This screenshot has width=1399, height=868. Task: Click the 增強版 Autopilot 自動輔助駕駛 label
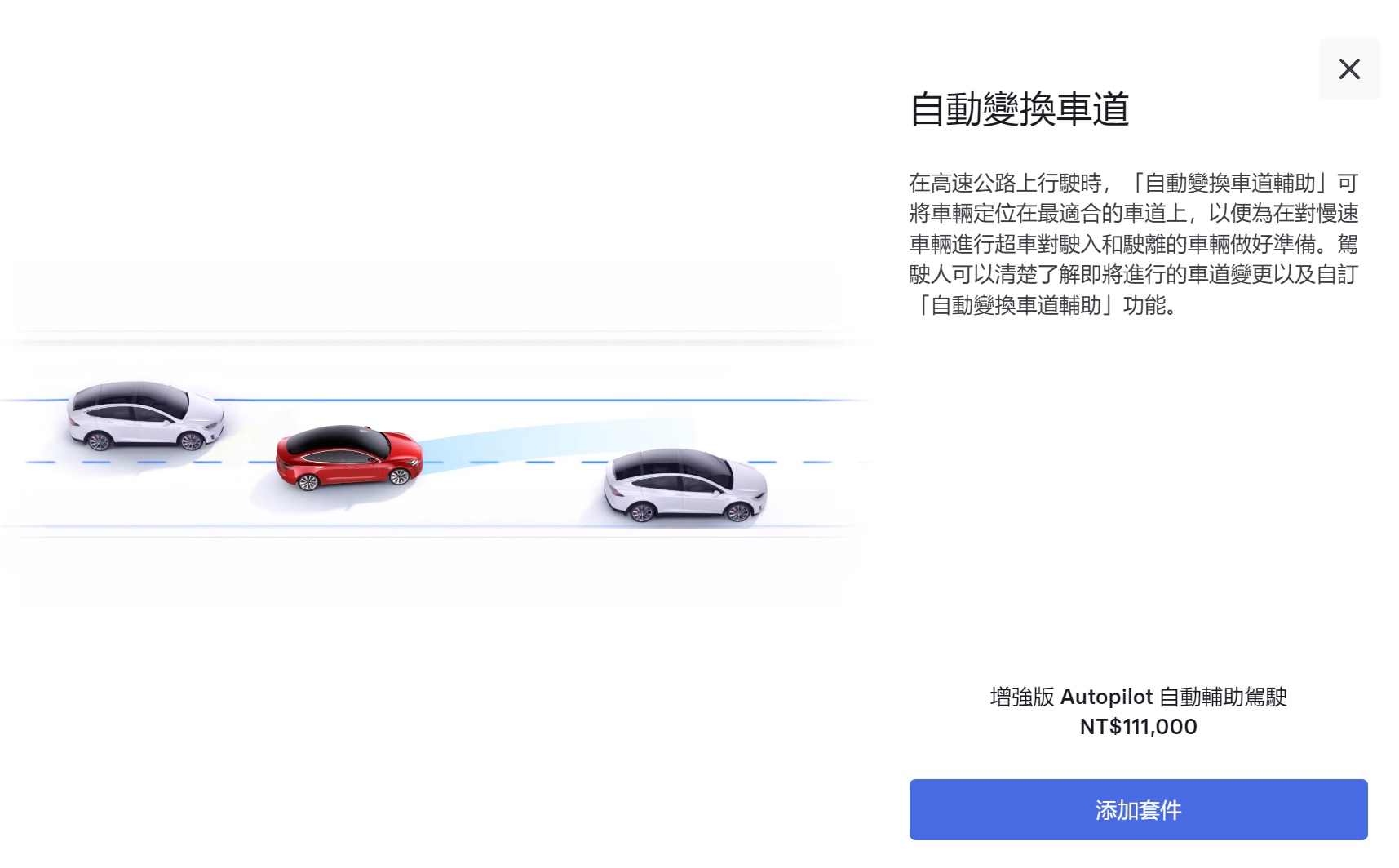click(1138, 697)
